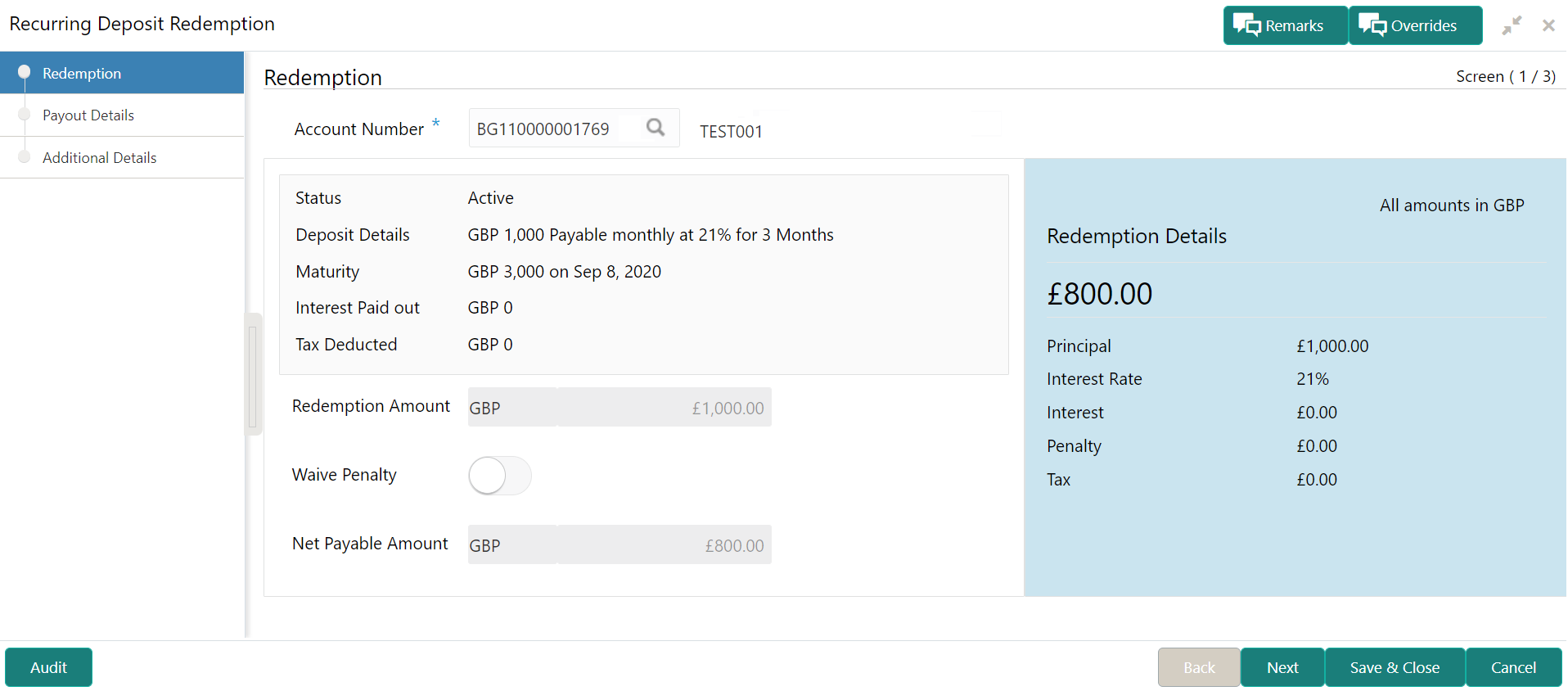Select the Redemption step in sidebar
This screenshot has width=1568, height=691.
(82, 74)
